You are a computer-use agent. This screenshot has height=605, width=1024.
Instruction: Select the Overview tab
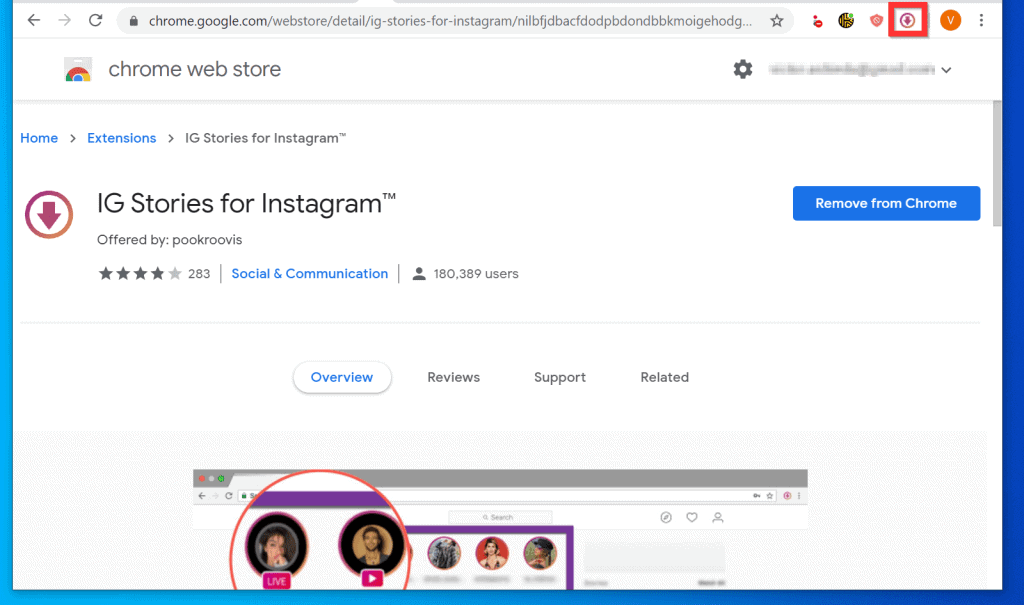(x=342, y=377)
